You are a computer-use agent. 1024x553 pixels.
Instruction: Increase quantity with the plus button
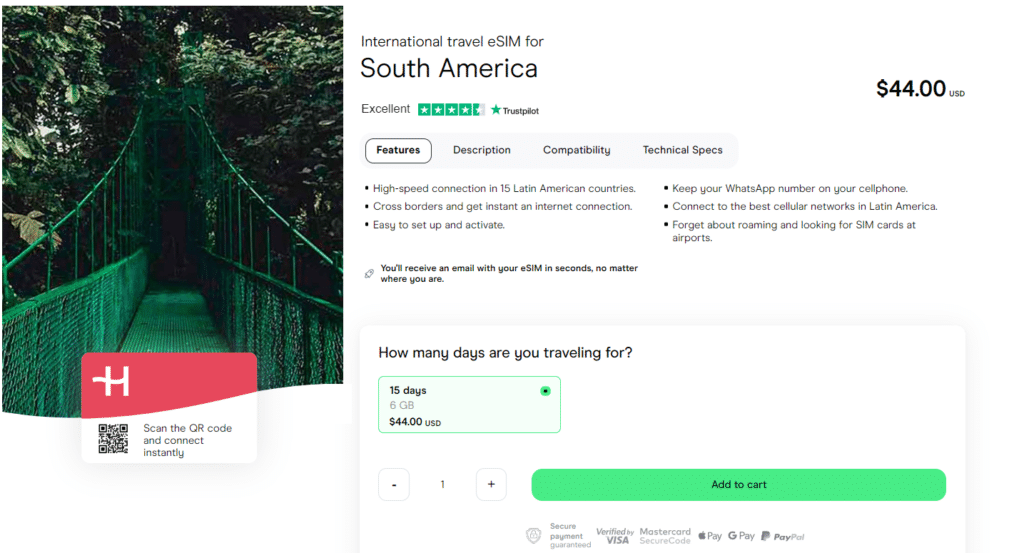pos(491,485)
